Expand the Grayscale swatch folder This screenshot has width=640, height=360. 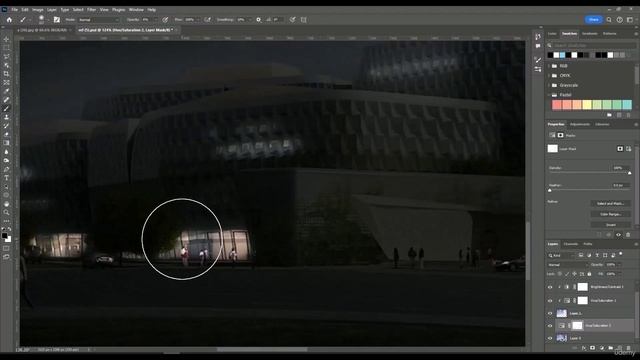click(x=549, y=85)
